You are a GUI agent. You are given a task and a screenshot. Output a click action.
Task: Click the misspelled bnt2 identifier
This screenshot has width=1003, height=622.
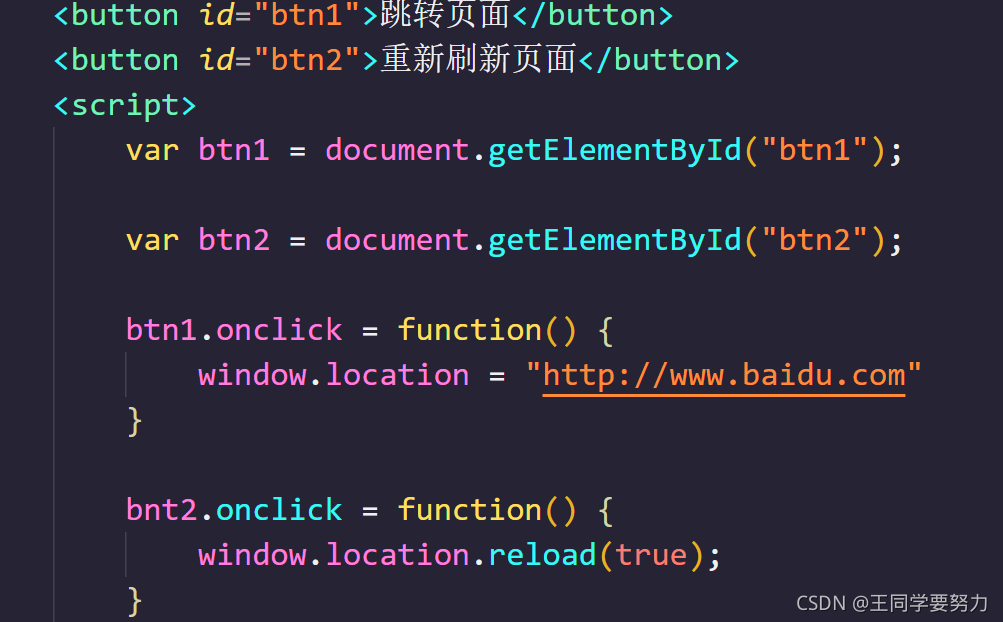(x=161, y=510)
